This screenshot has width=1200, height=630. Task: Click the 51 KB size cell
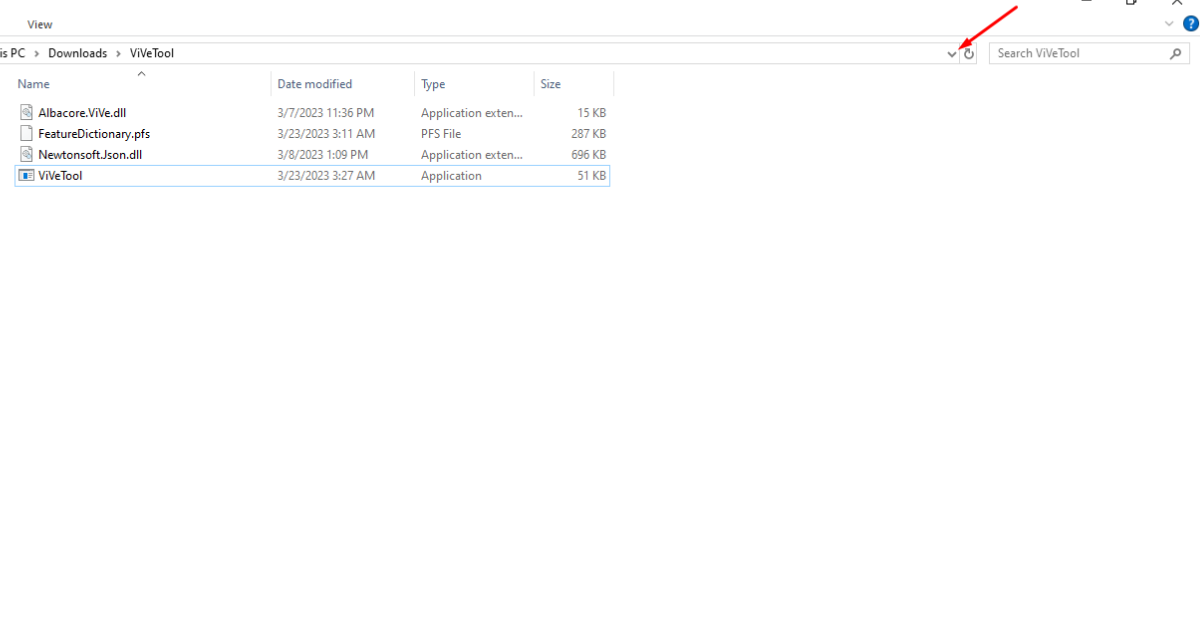pyautogui.click(x=592, y=175)
